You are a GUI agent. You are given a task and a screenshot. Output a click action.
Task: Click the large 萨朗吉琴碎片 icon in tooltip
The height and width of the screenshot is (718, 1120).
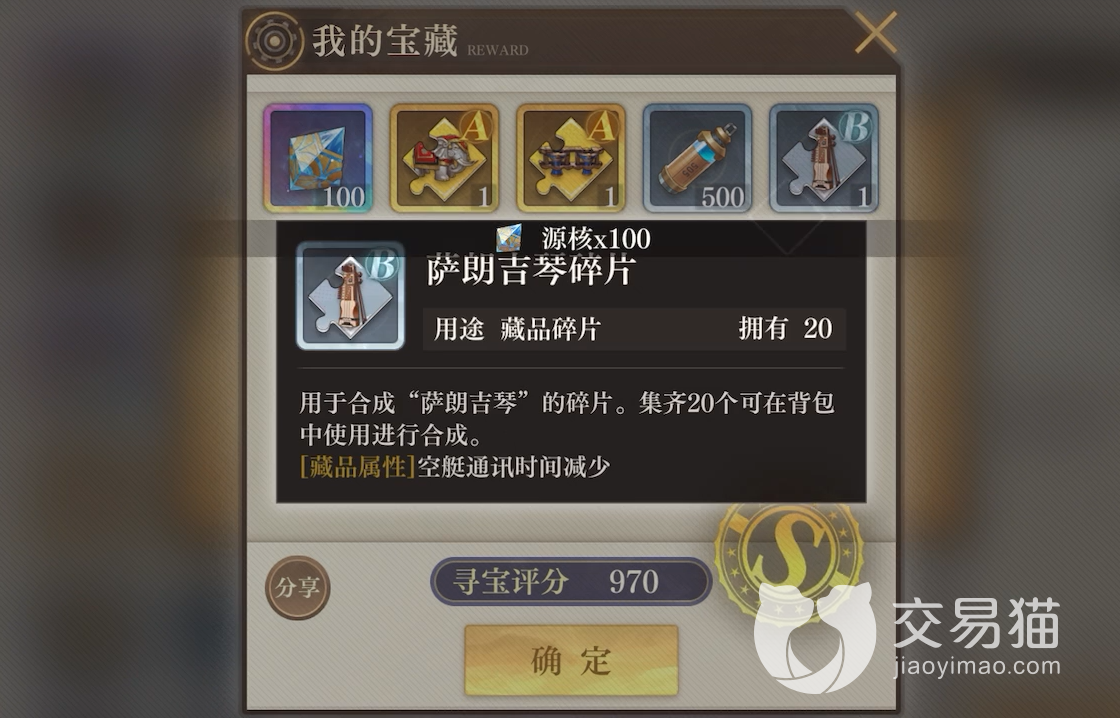click(351, 296)
